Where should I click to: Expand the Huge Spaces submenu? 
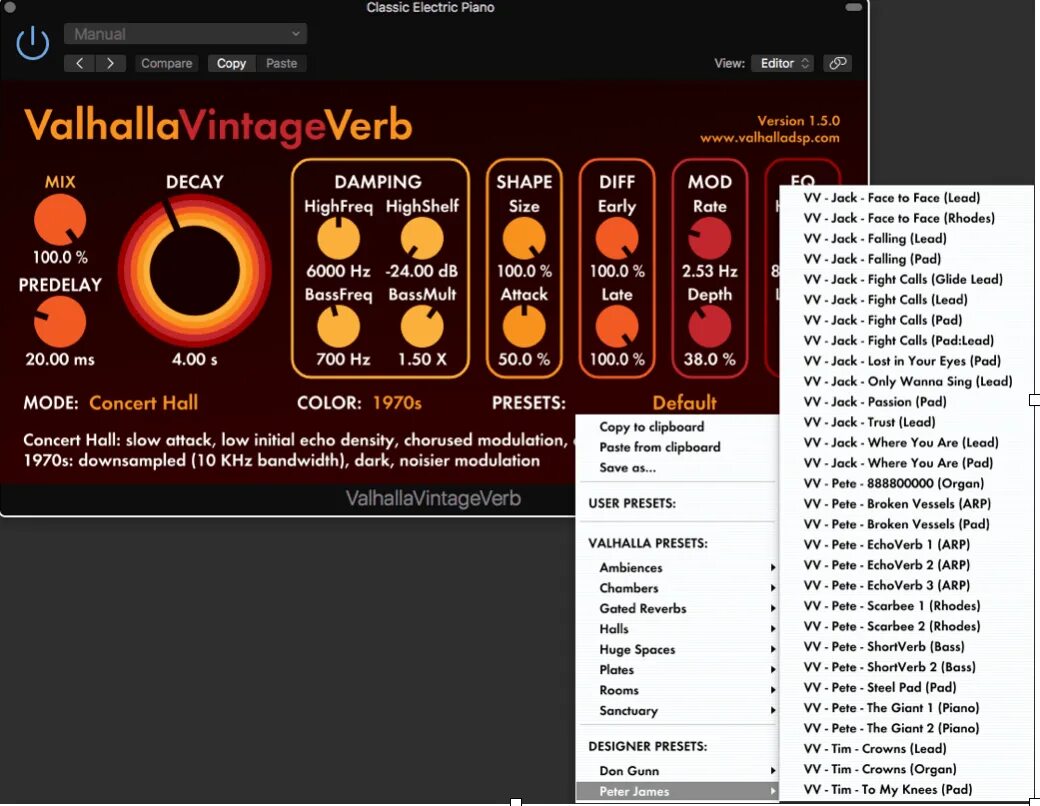[x=677, y=649]
